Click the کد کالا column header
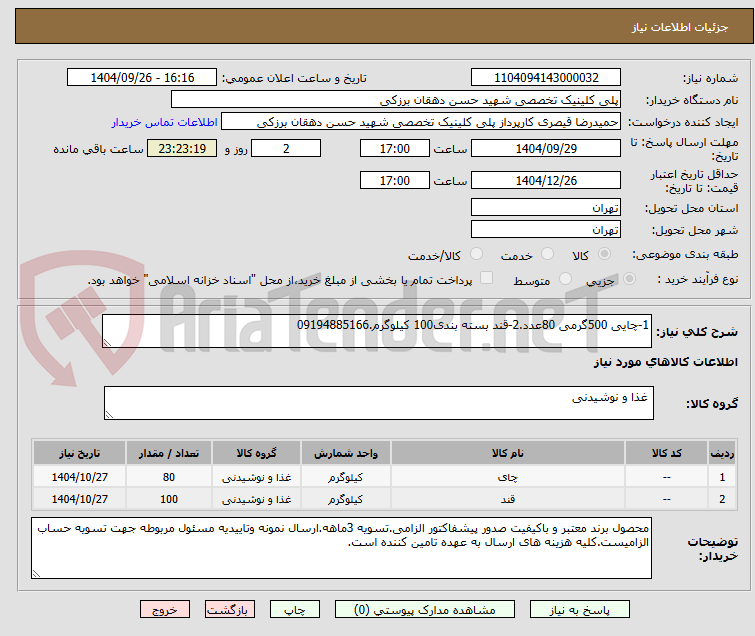The image size is (755, 636). [x=666, y=453]
